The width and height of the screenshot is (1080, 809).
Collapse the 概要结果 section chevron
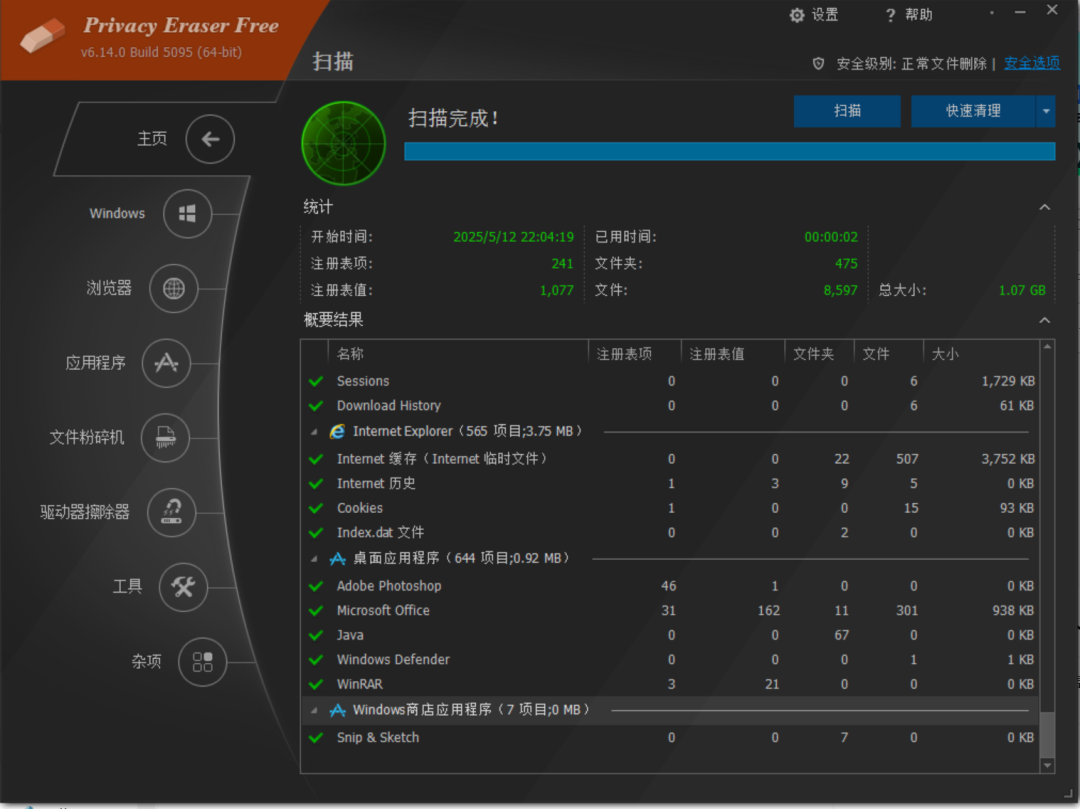point(1045,320)
